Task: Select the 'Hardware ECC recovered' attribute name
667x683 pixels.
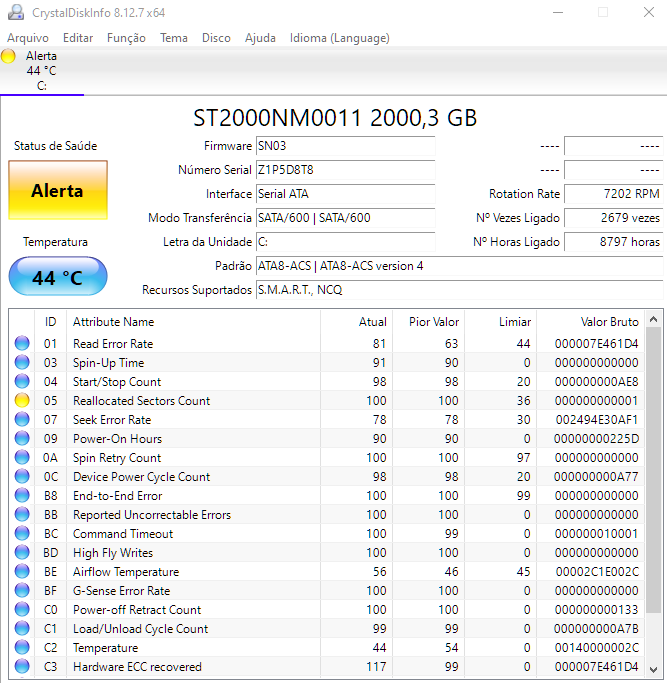Action: coord(137,667)
